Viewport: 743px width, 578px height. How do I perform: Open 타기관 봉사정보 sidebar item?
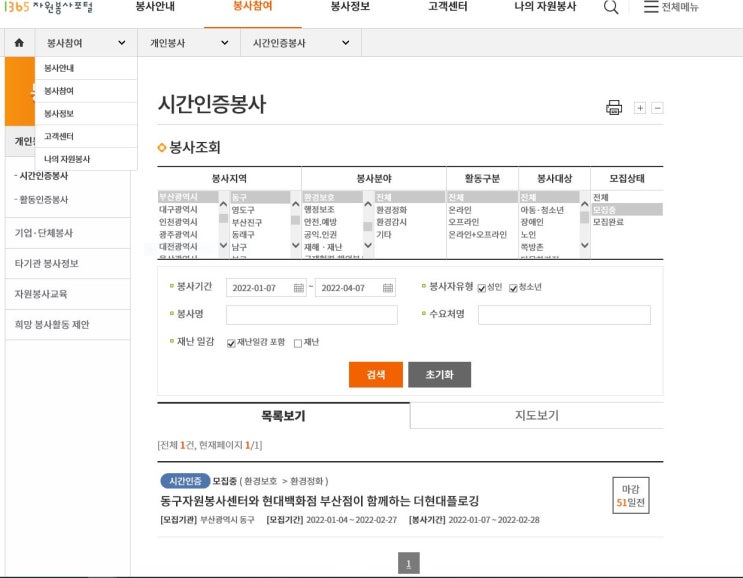67,264
